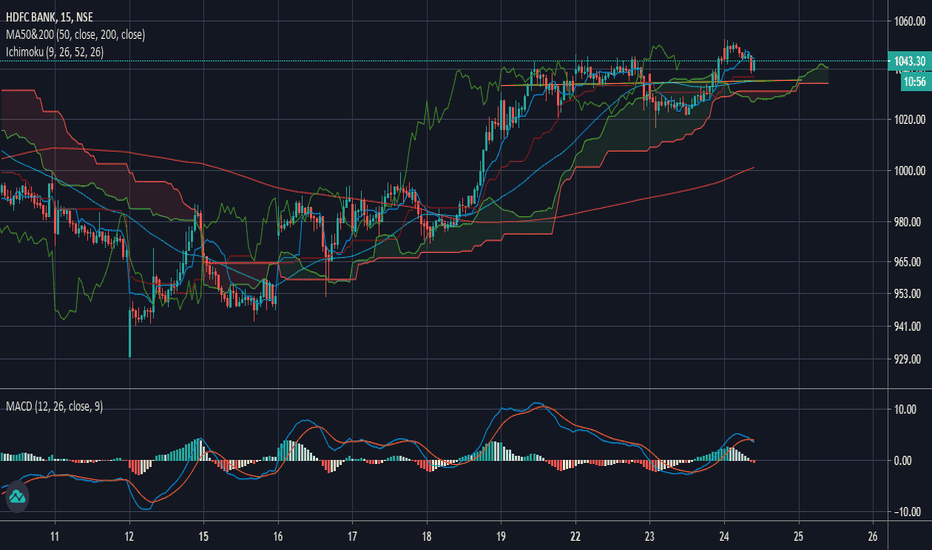The image size is (932, 550).
Task: Click the 953.00 price axis label
Action: 910,294
